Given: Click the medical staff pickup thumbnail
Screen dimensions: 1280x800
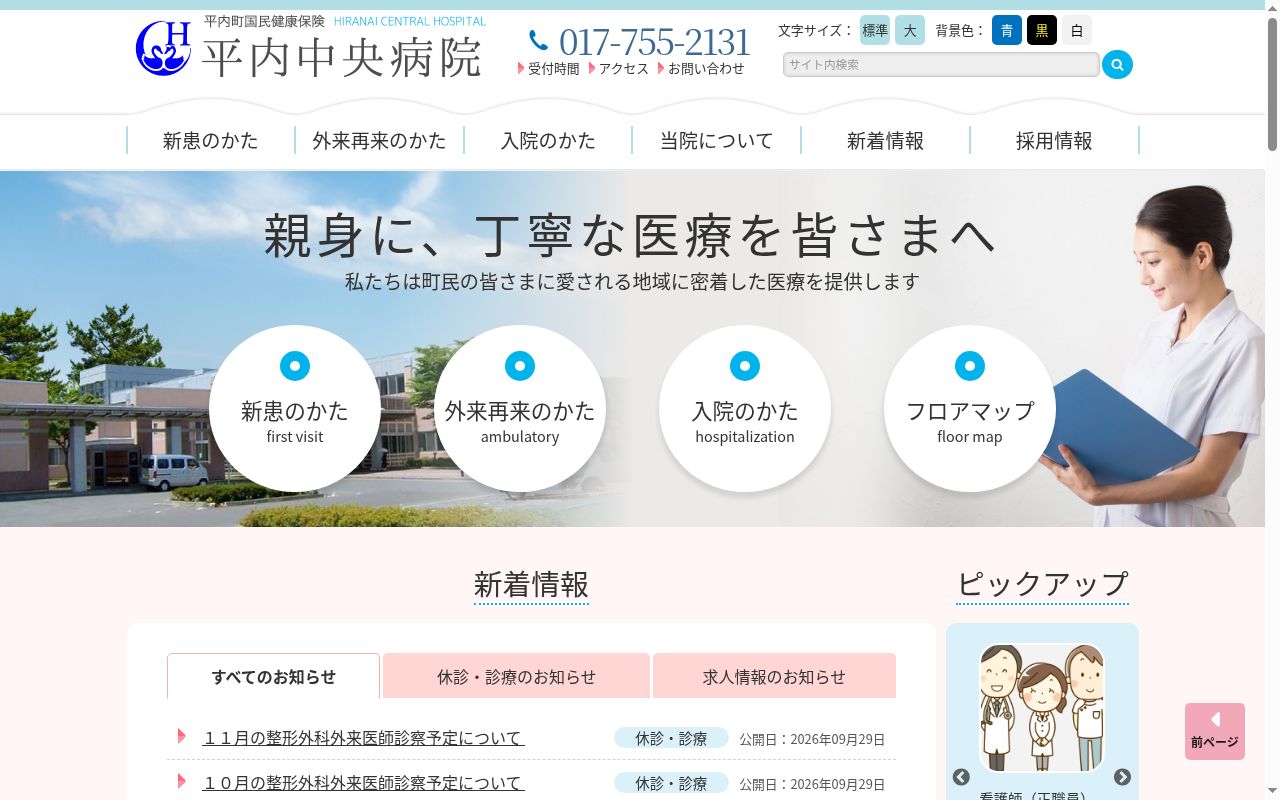Looking at the screenshot, I should [x=1042, y=708].
